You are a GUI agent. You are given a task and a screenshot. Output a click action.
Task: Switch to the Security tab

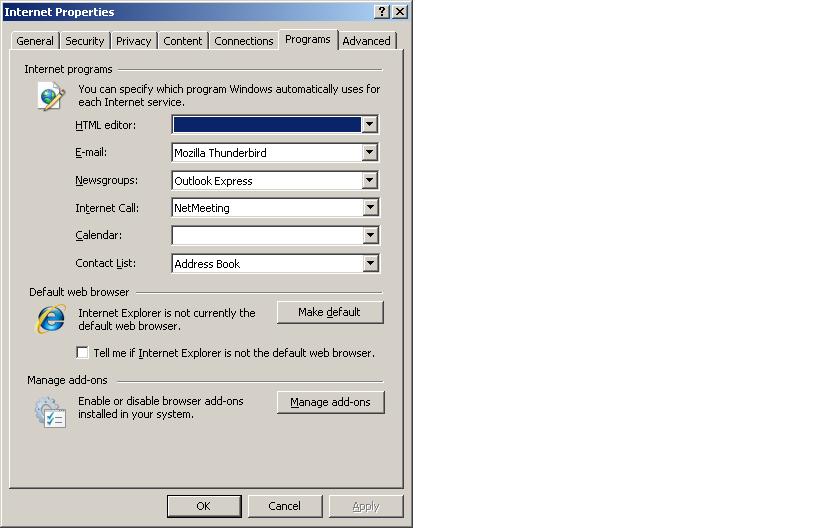(x=85, y=41)
